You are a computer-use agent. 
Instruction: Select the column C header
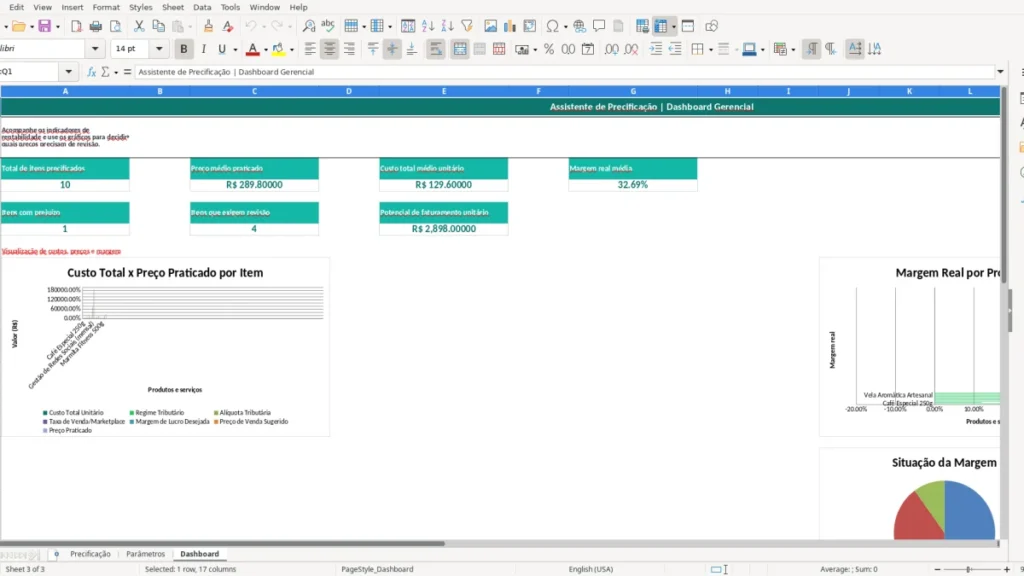point(254,91)
